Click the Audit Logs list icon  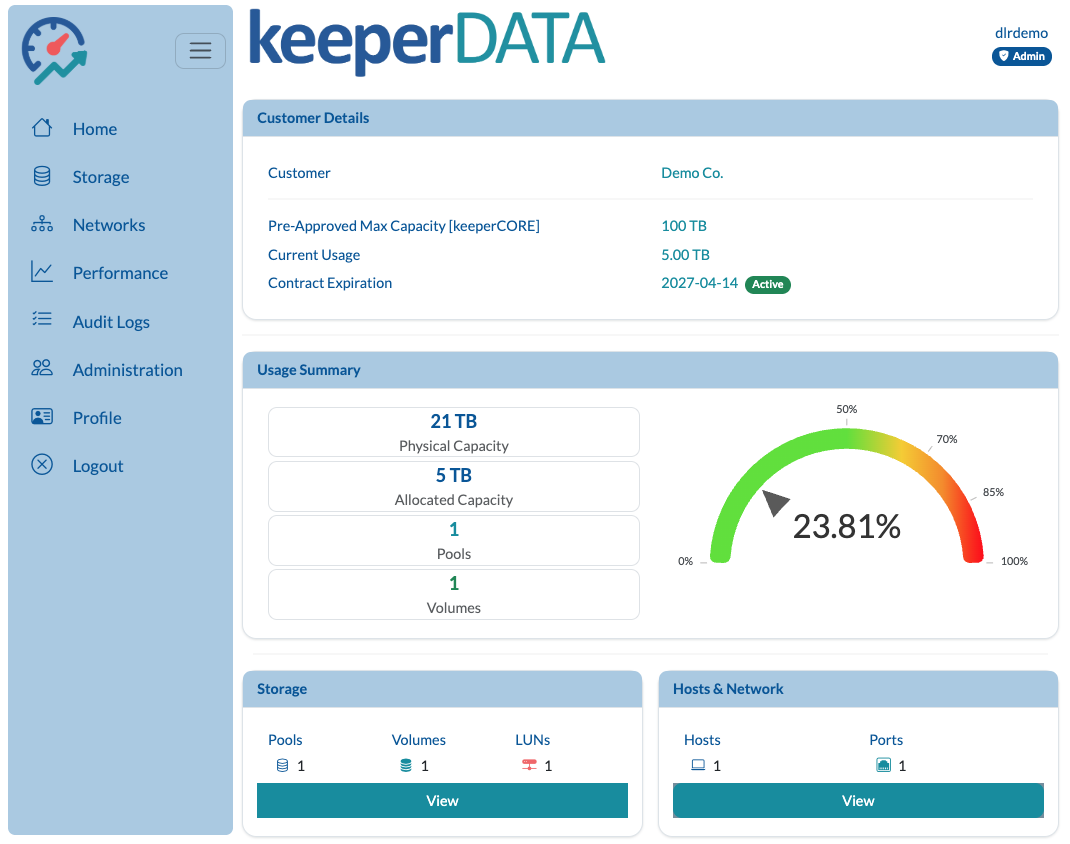point(42,319)
